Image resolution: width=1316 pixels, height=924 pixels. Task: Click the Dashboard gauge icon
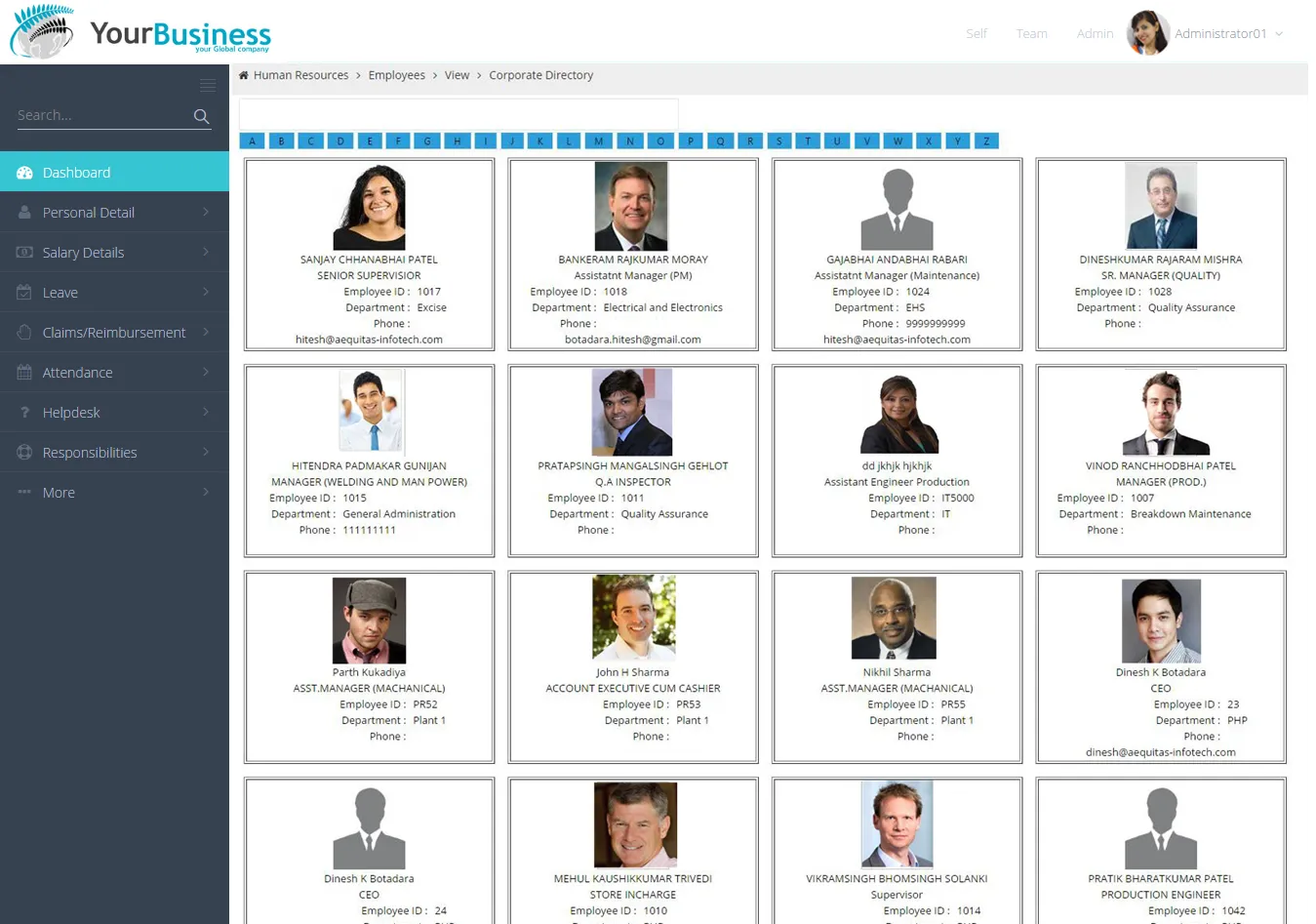pyautogui.click(x=24, y=173)
